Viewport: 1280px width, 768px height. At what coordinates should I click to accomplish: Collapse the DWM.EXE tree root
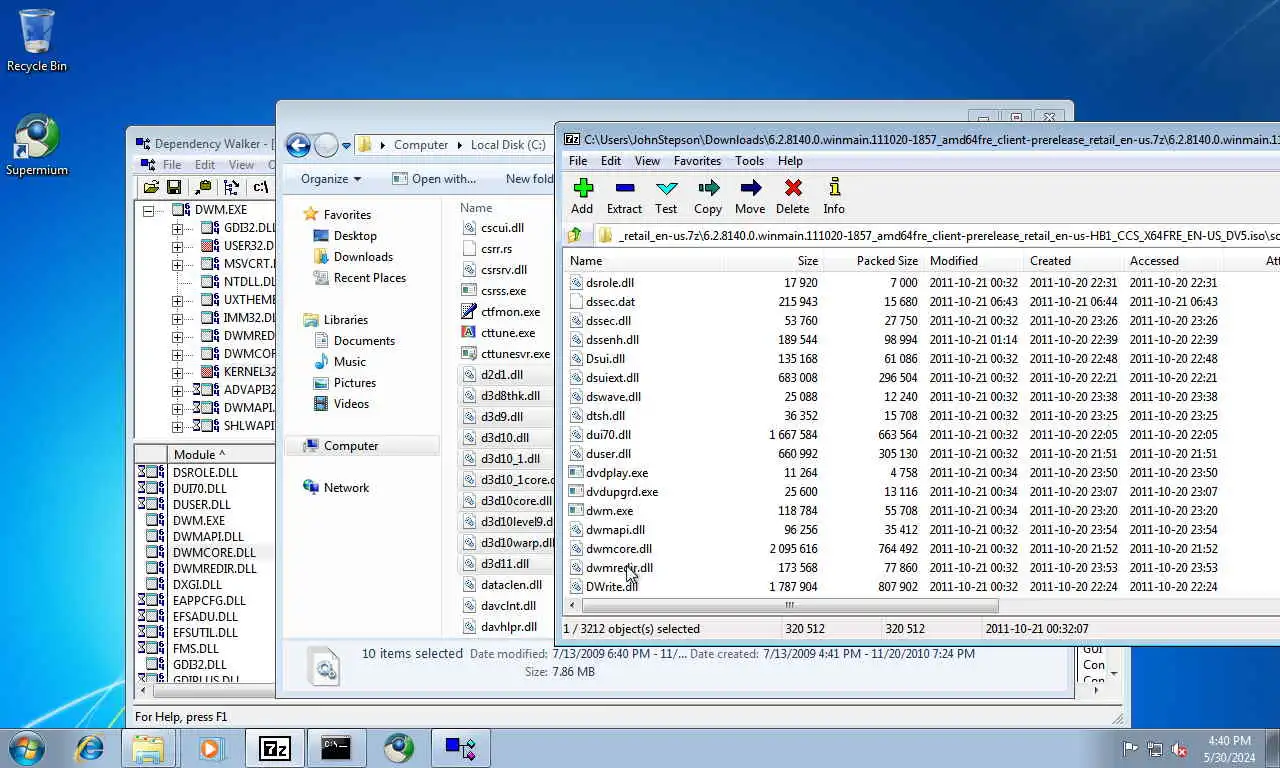click(148, 211)
